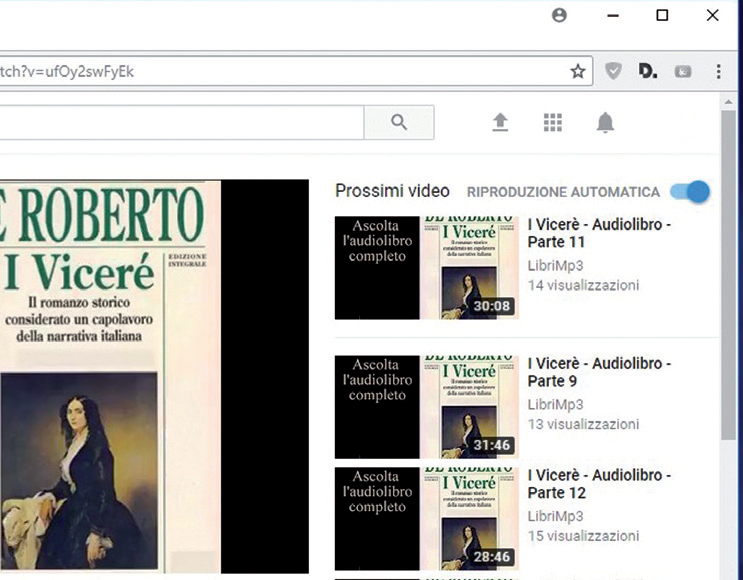Screen dimensions: 743x580
Task: Close the browser window
Action: click(712, 16)
